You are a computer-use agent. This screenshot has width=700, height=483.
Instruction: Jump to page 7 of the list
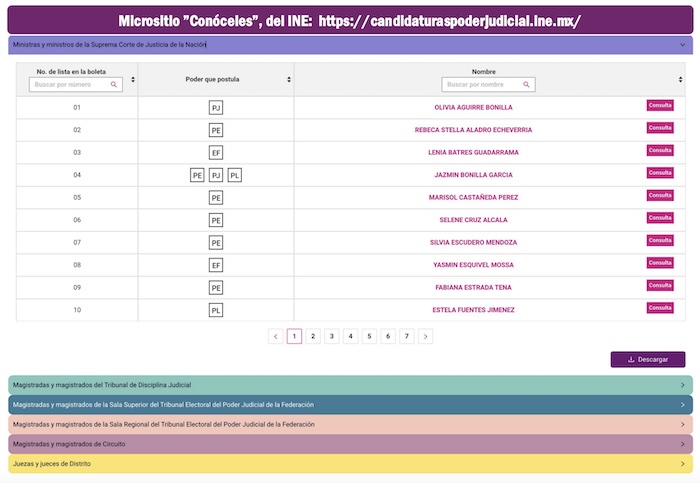pos(406,337)
